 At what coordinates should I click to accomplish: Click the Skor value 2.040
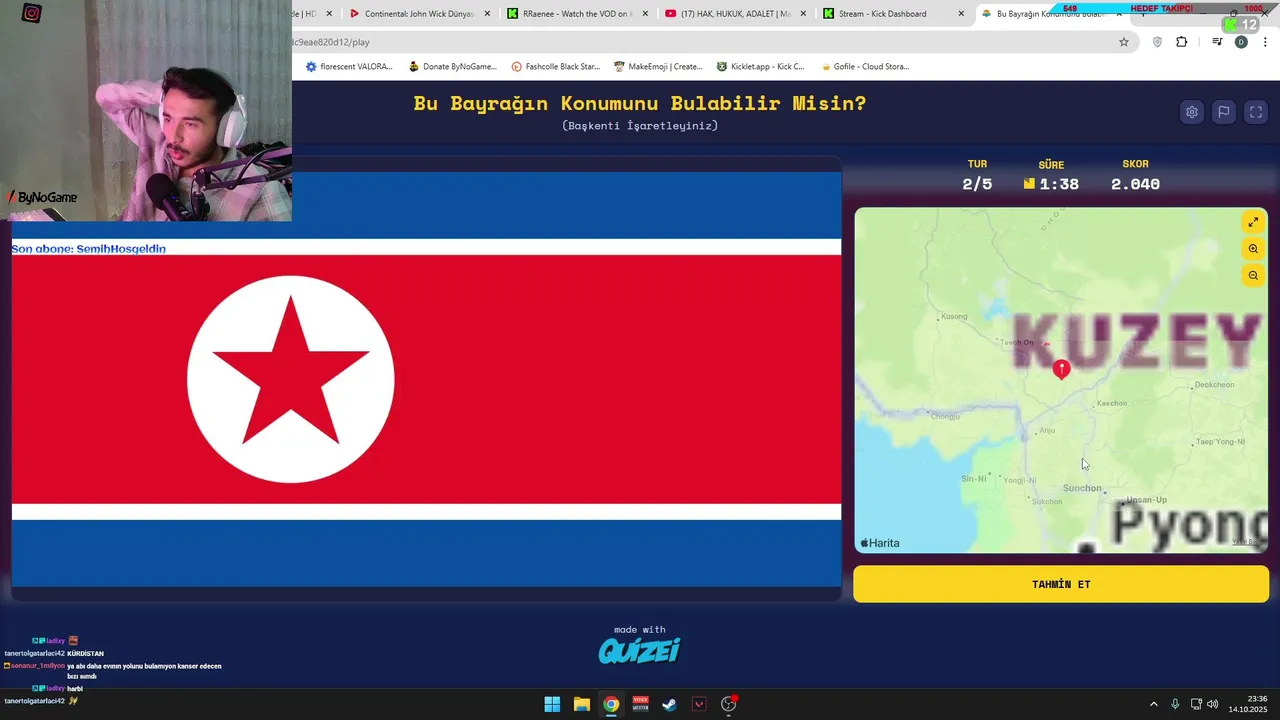[x=1135, y=184]
